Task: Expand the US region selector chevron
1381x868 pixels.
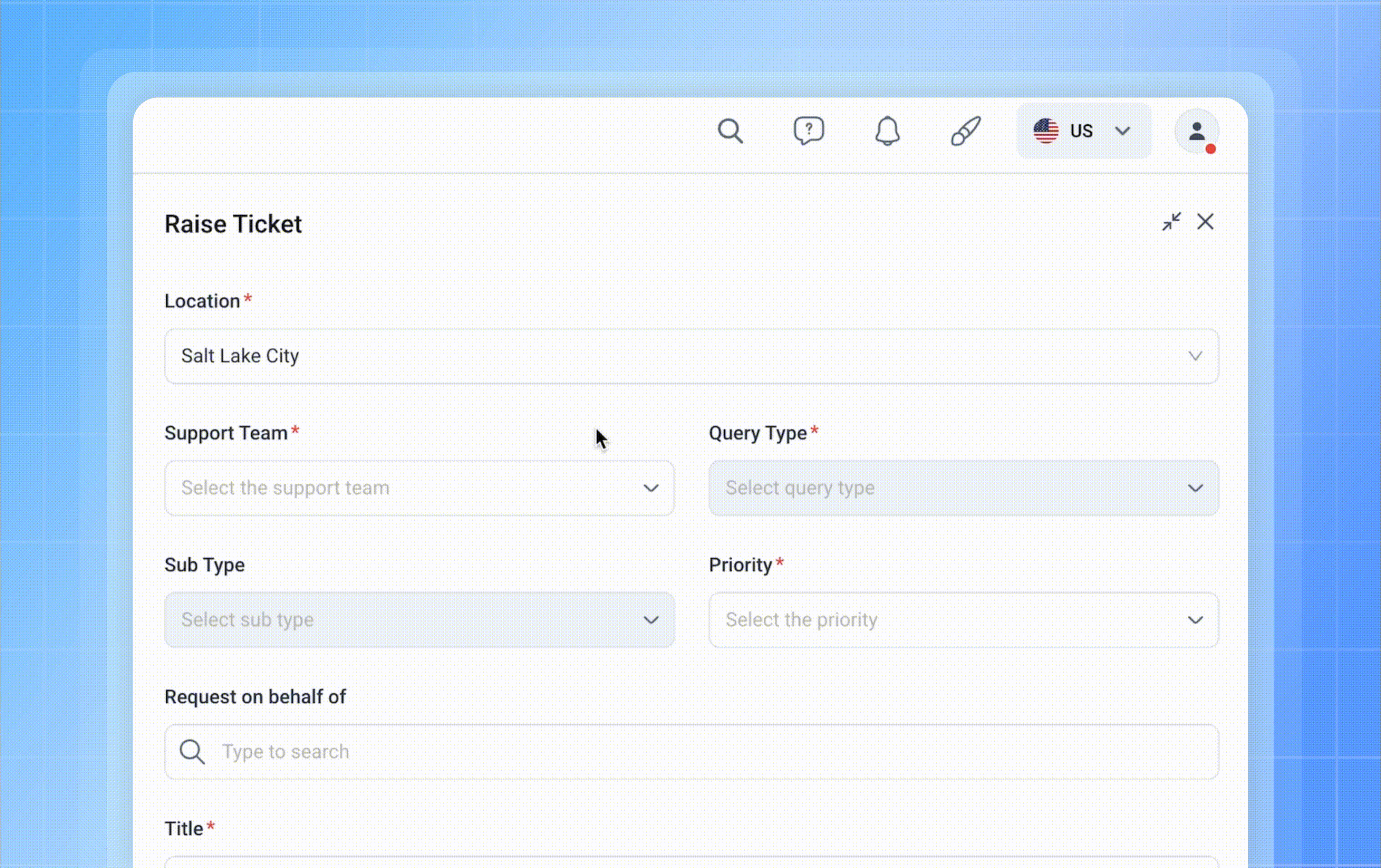Action: coord(1122,131)
